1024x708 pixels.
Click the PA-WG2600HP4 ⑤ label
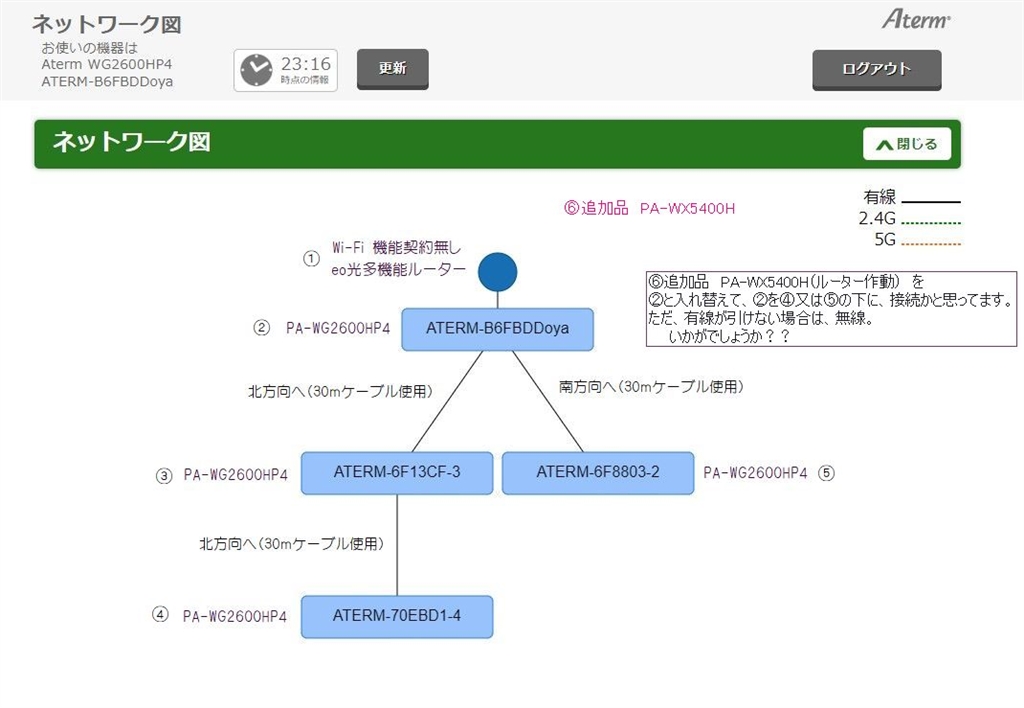pyautogui.click(x=769, y=473)
